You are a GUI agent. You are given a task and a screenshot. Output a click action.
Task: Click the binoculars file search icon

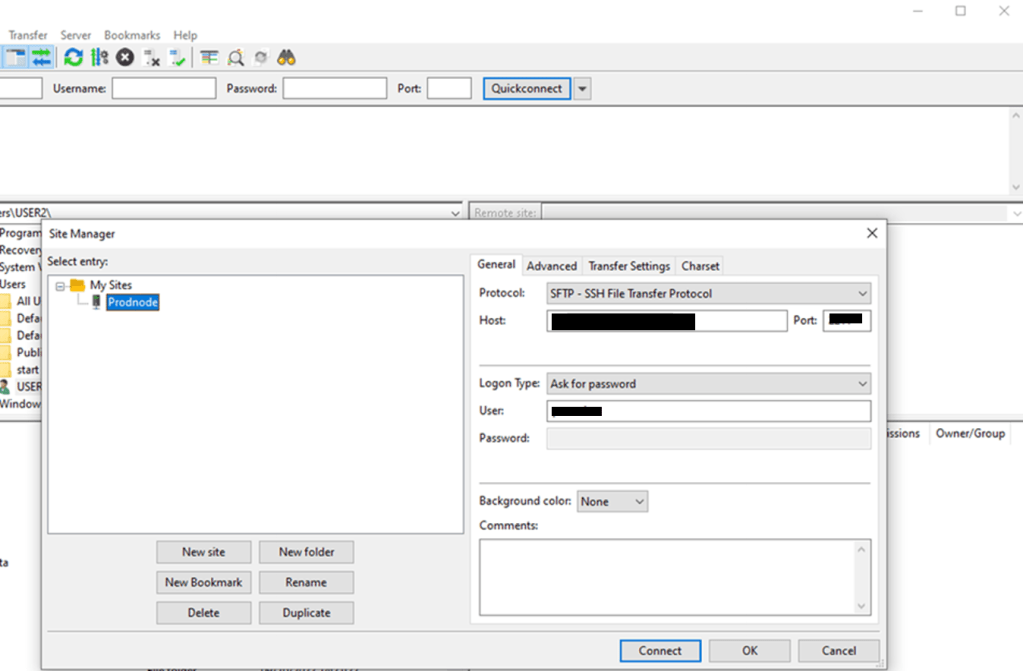[286, 58]
